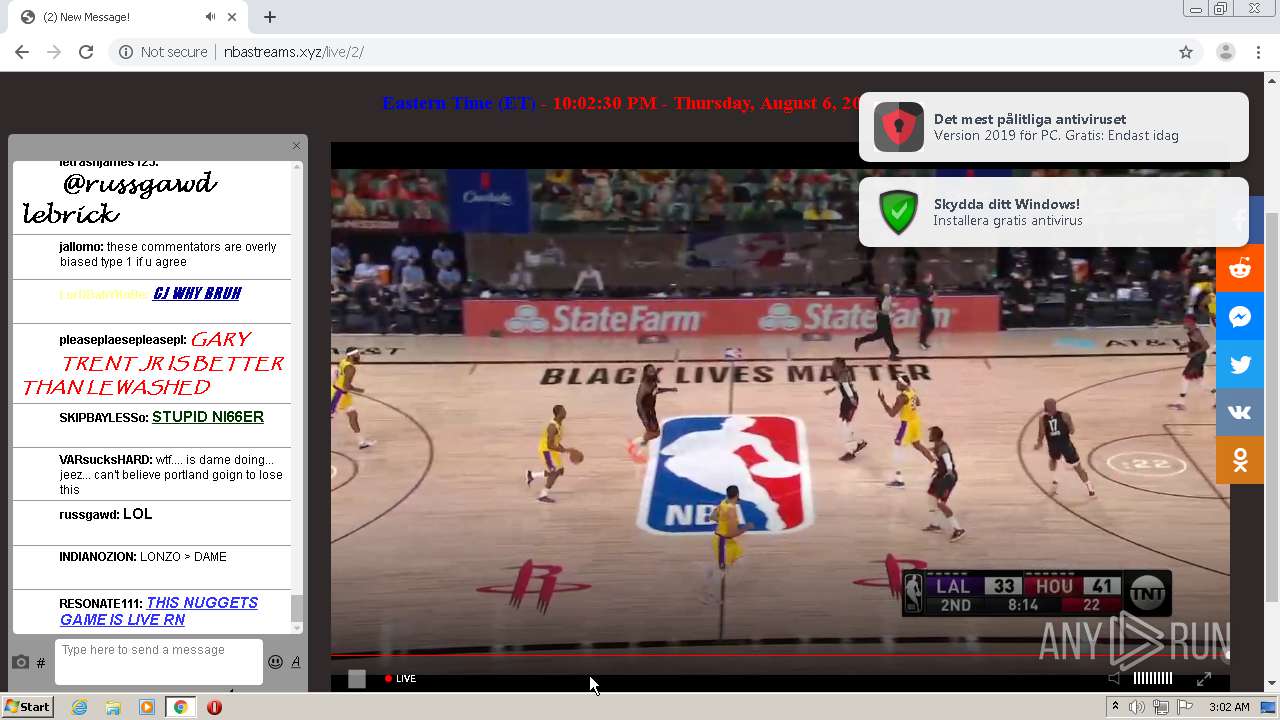
Task: Go back to the previous page
Action: click(x=22, y=52)
